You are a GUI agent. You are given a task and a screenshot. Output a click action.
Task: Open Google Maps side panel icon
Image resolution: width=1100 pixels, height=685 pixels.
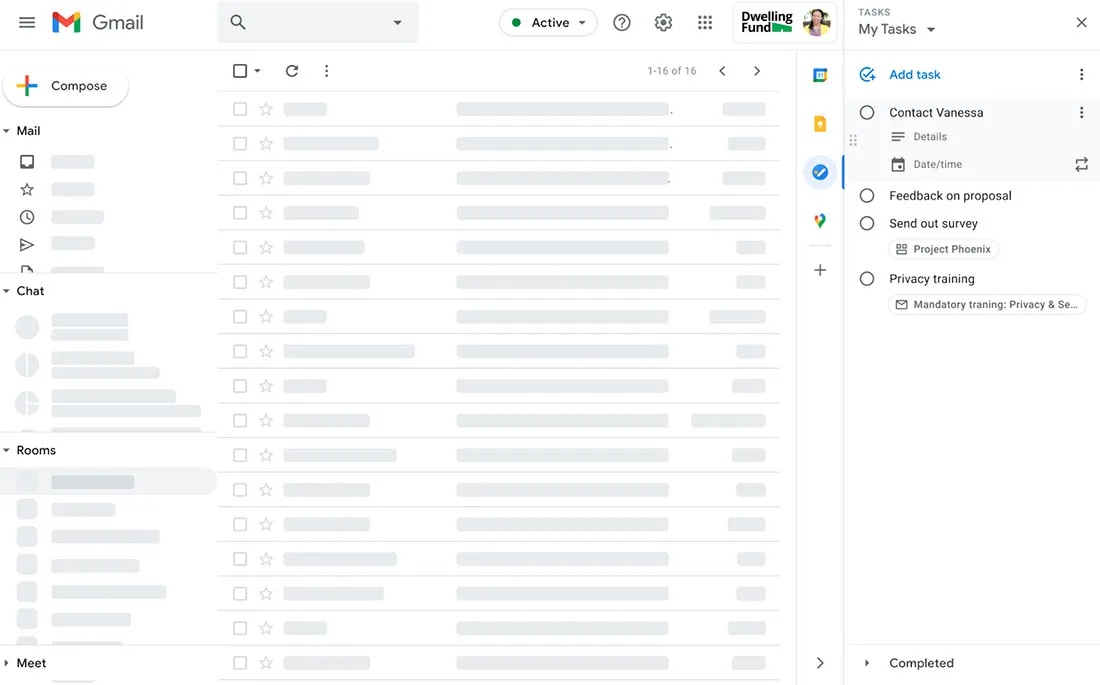[820, 220]
